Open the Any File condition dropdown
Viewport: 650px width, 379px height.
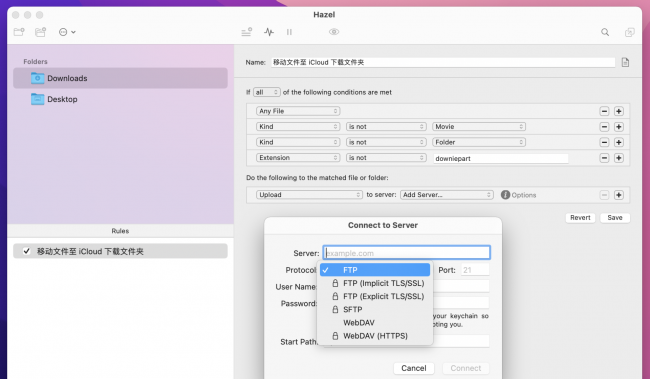click(x=298, y=111)
